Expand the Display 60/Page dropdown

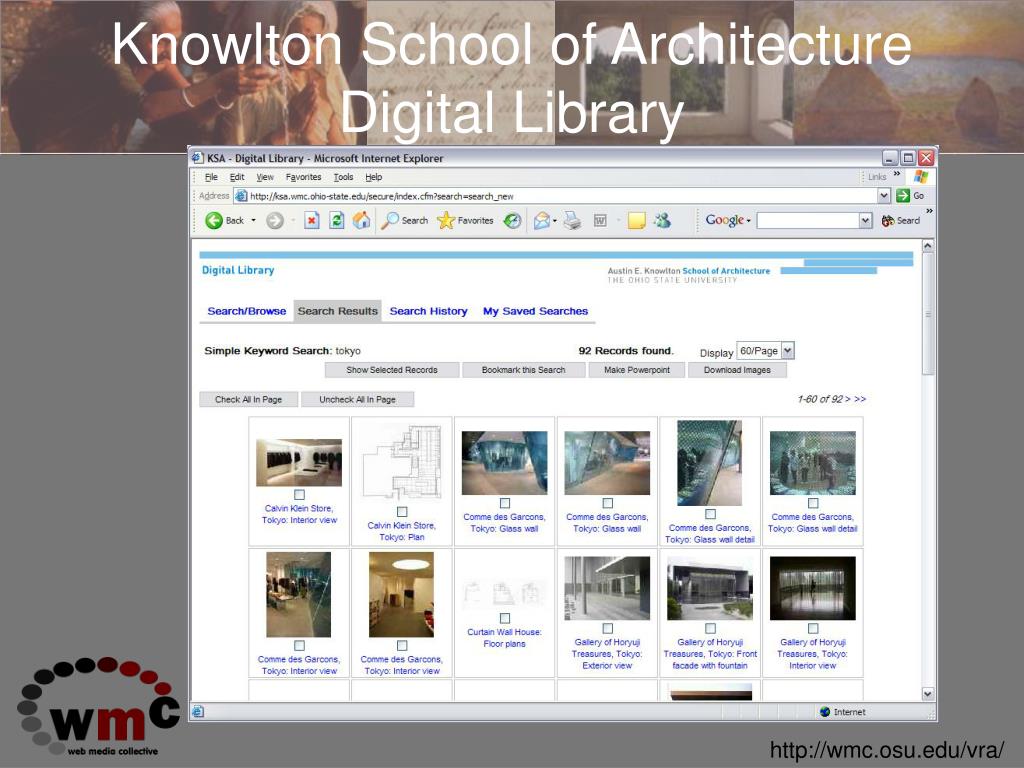pos(788,351)
